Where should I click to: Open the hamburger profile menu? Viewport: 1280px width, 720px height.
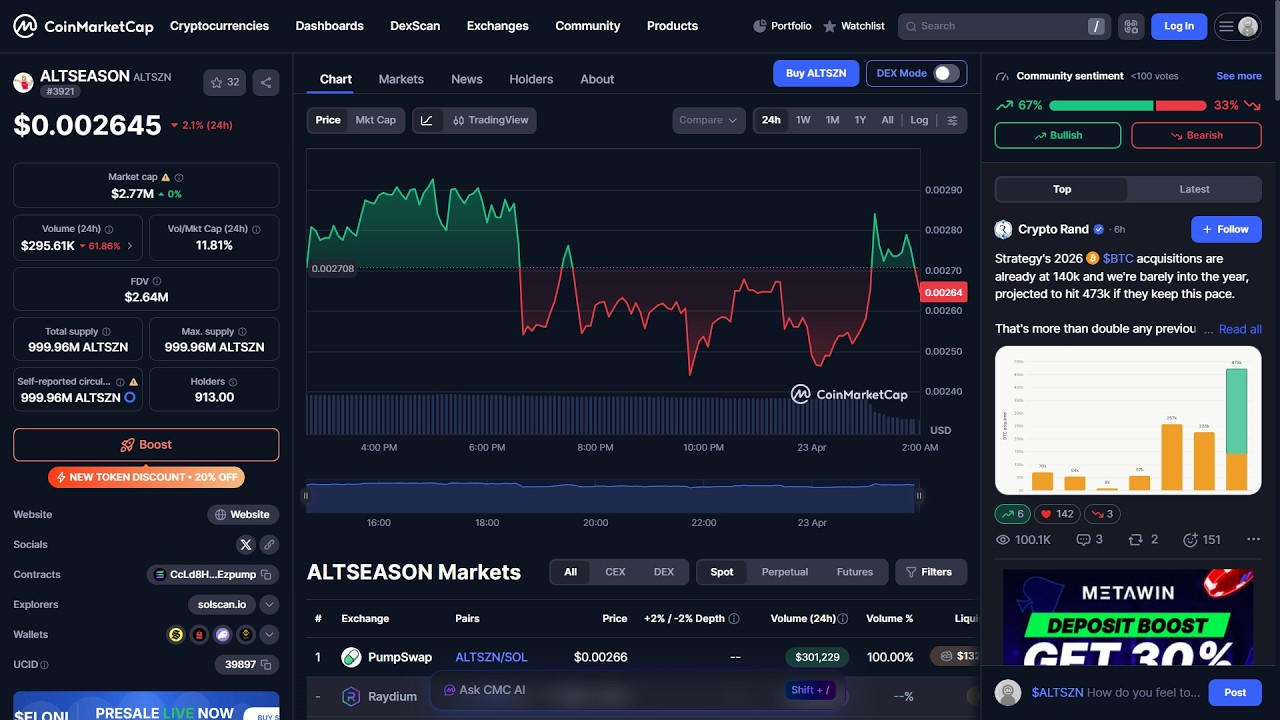pos(1238,26)
